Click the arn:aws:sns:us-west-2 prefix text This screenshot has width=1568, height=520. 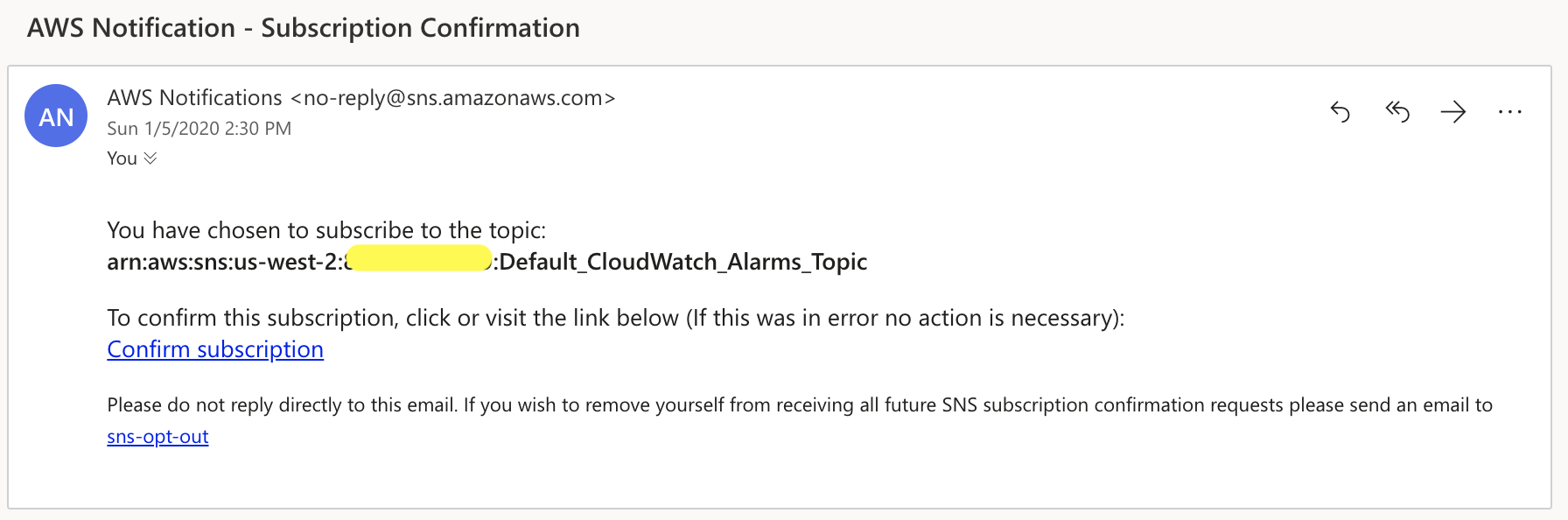tap(223, 262)
